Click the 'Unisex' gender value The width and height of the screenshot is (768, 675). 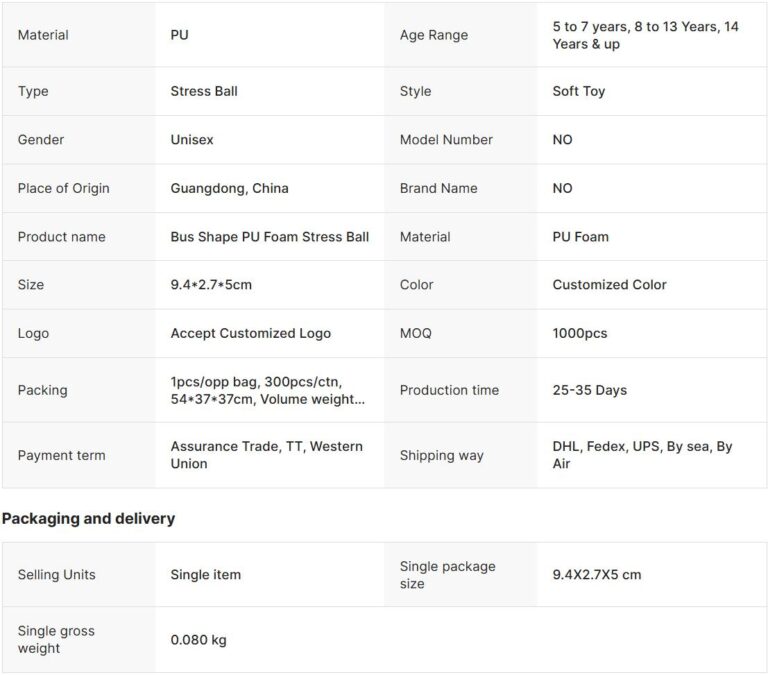coord(192,140)
